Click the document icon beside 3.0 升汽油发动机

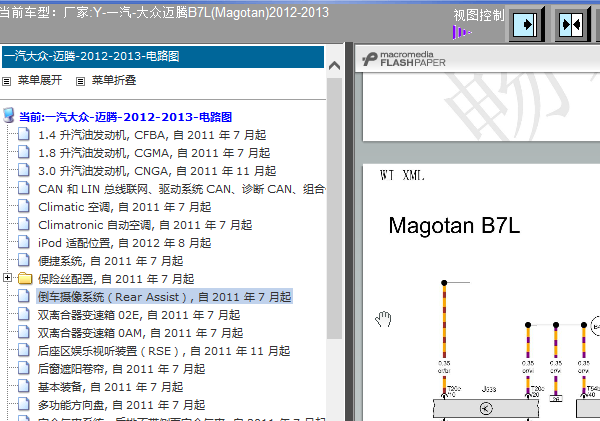[x=24, y=170]
